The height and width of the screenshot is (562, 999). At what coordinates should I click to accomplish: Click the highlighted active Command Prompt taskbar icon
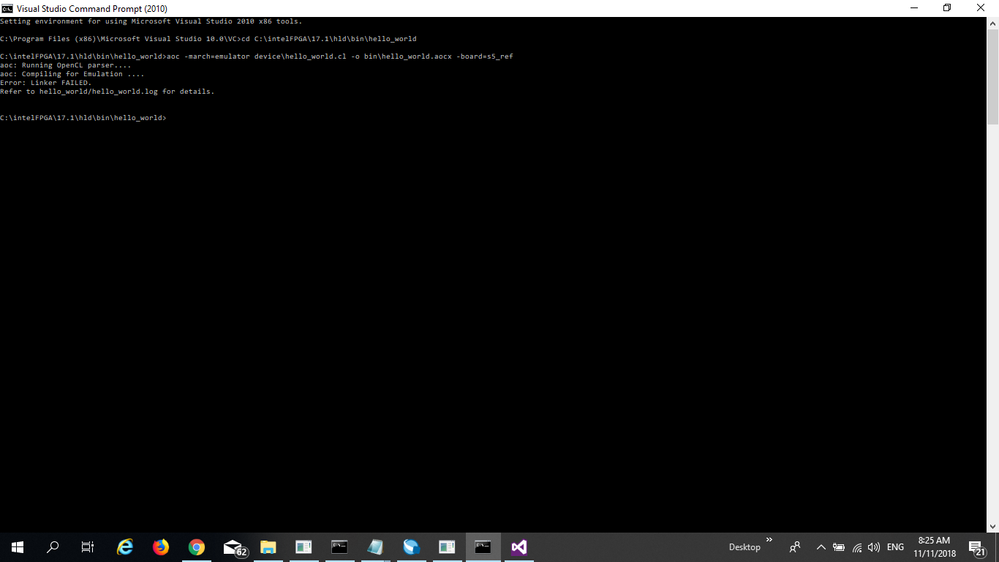(483, 547)
